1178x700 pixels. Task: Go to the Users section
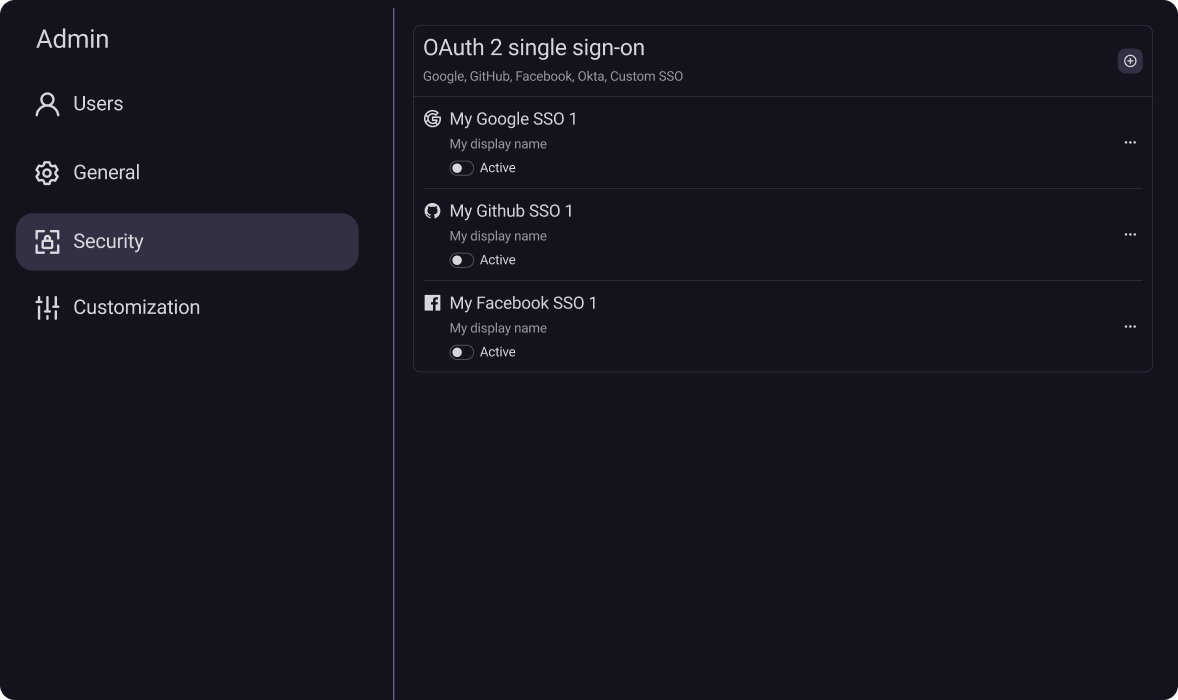click(x=98, y=104)
